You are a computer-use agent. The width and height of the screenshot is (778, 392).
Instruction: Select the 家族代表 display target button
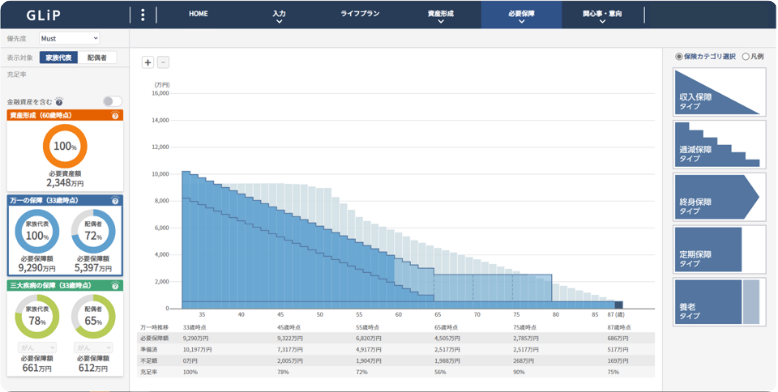59,58
